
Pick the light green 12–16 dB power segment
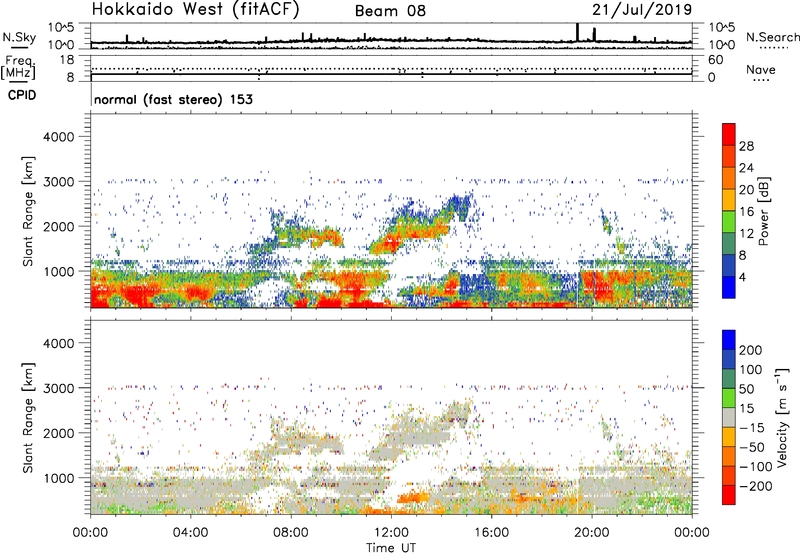click(729, 222)
